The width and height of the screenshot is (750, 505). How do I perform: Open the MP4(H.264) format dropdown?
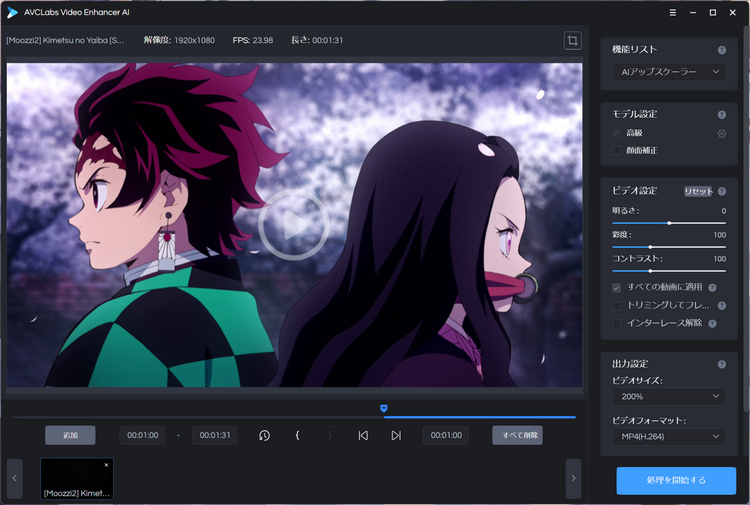(669, 436)
